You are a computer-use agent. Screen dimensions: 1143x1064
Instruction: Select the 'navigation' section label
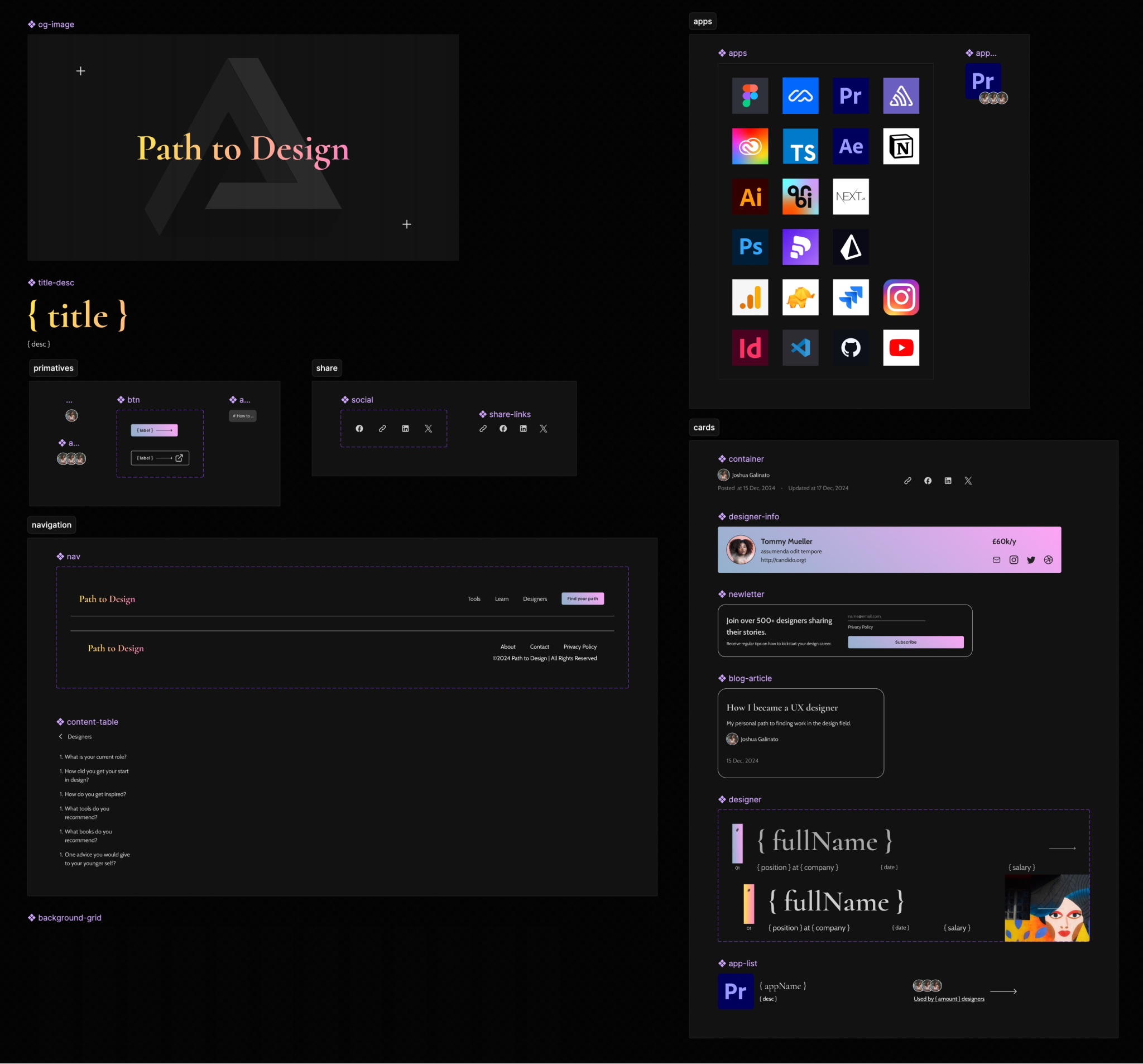(x=52, y=525)
